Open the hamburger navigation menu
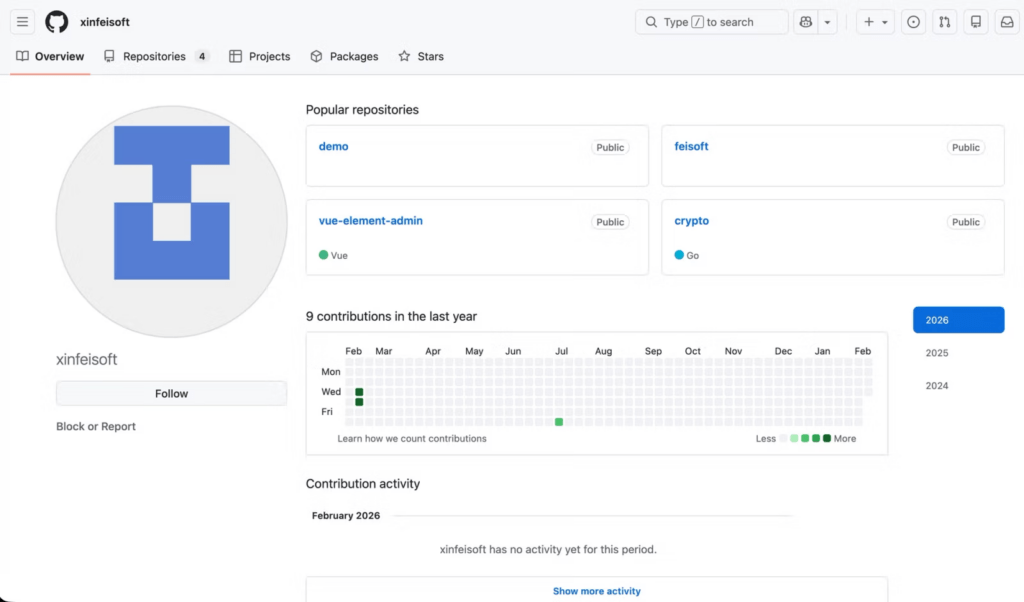Screen dimensions: 1024x602 [22, 22]
